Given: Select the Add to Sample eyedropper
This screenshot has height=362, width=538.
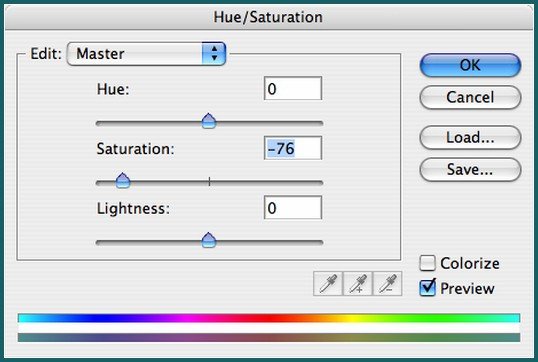Looking at the screenshot, I should (x=358, y=284).
